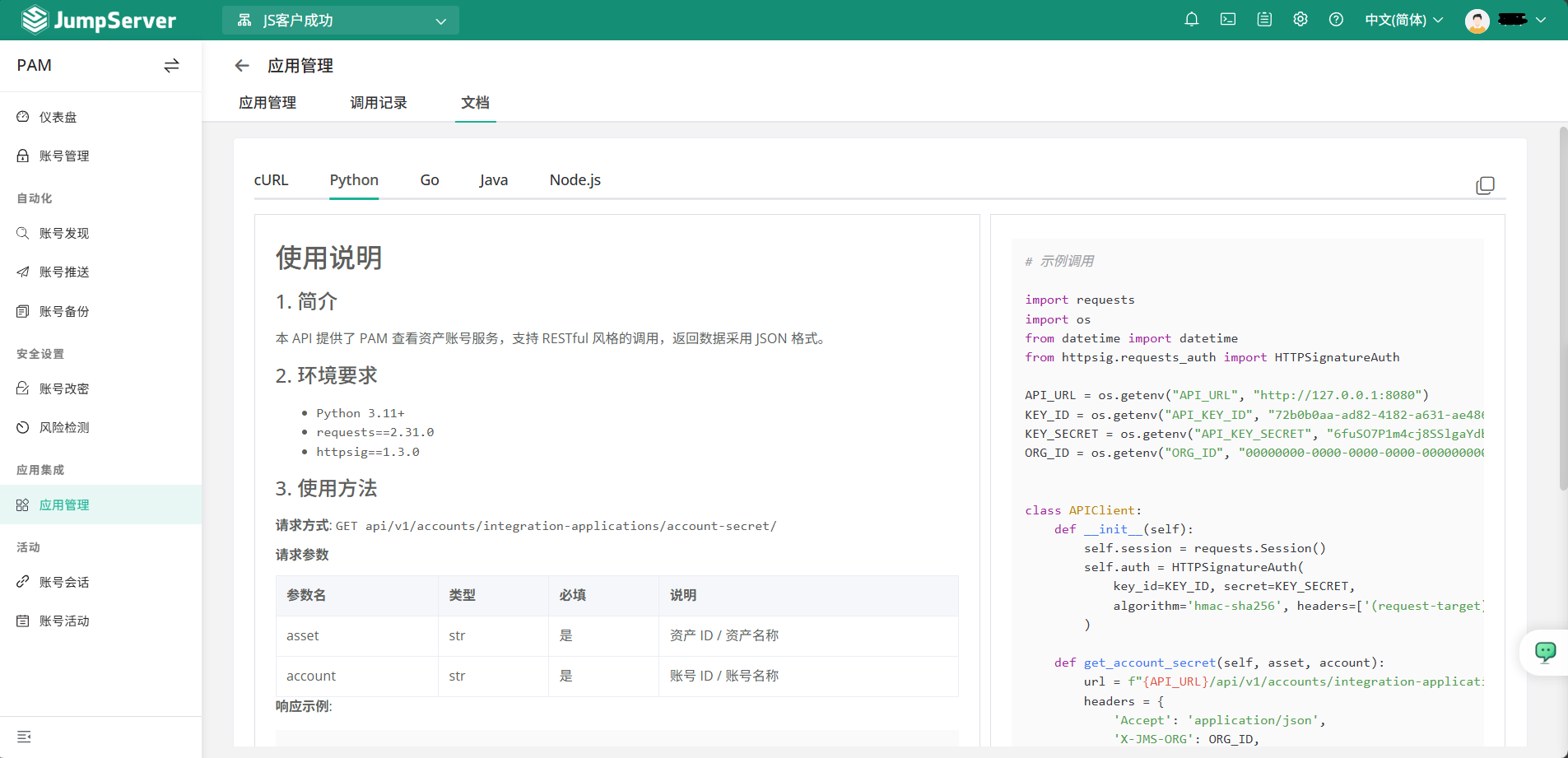Click the 应用管理 grid icon in sidebar
Viewport: 1568px width, 758px height.
coord(23,505)
